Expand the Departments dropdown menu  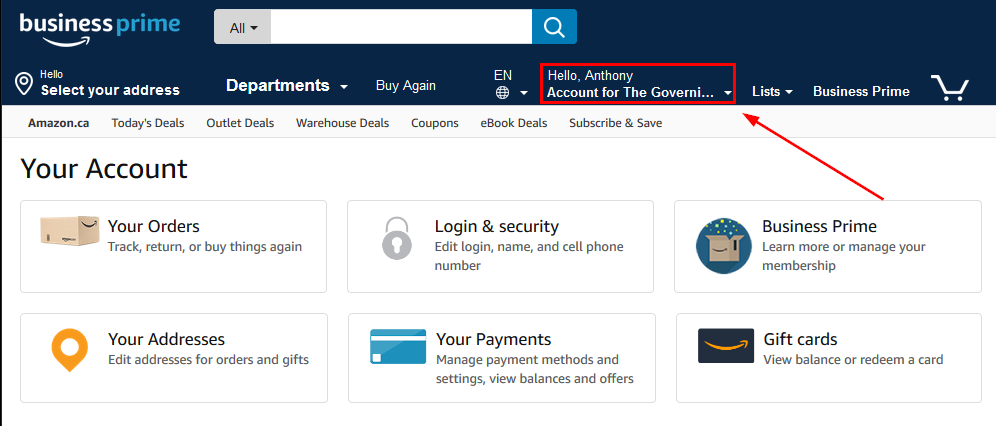point(286,86)
